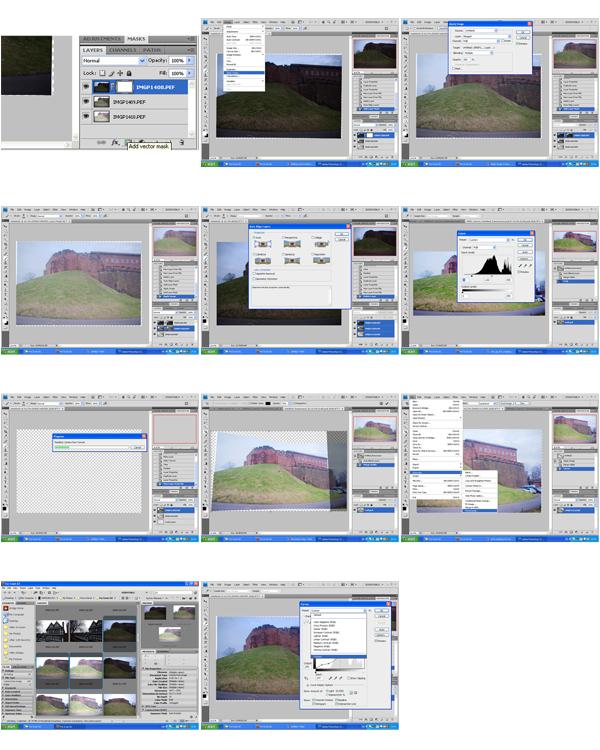Select the white layer mask thumbnail on IMGP1408.PEF
Screen dimensions: 600x750
point(126,88)
